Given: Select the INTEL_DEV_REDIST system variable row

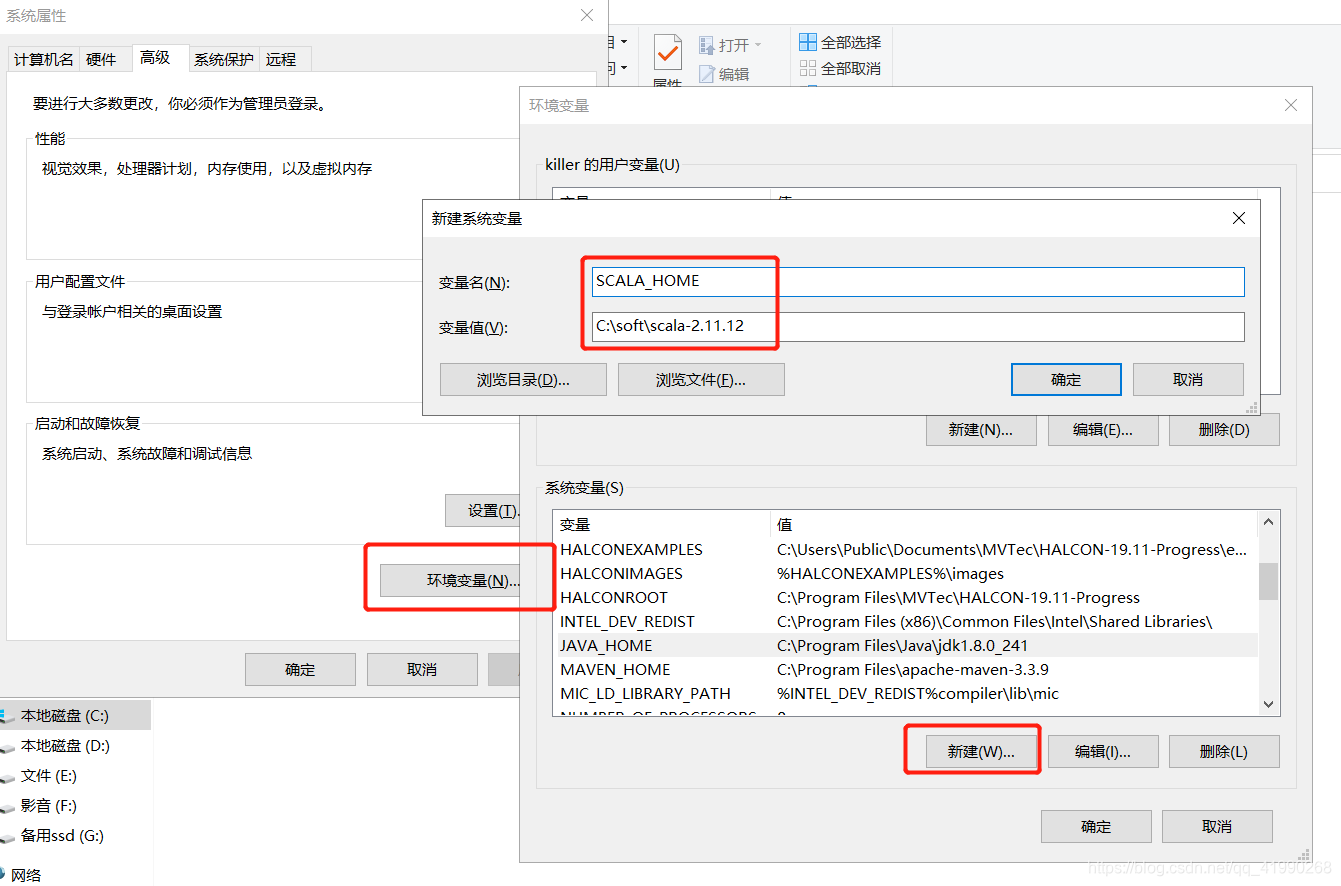Looking at the screenshot, I should point(905,622).
